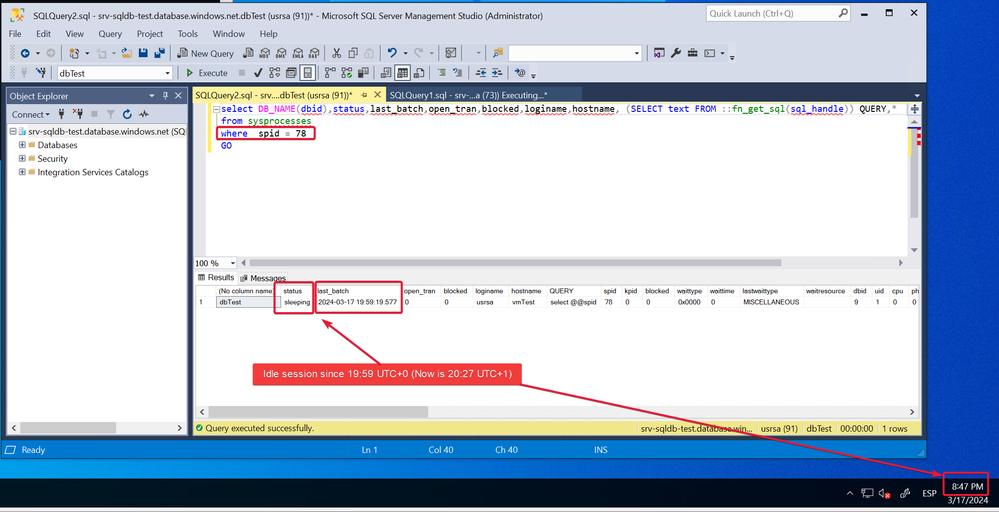Expand the Databases folder

(x=22, y=145)
